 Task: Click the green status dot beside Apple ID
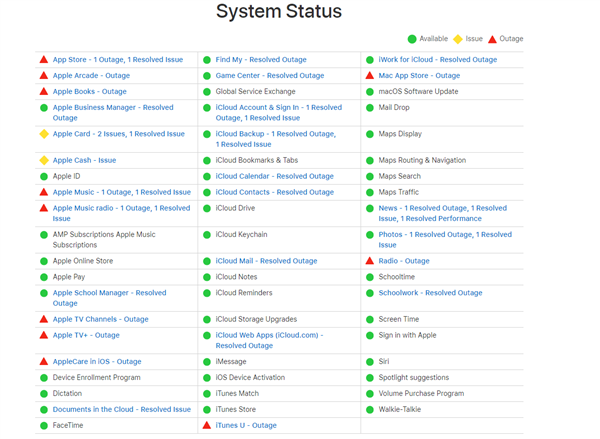click(x=44, y=176)
